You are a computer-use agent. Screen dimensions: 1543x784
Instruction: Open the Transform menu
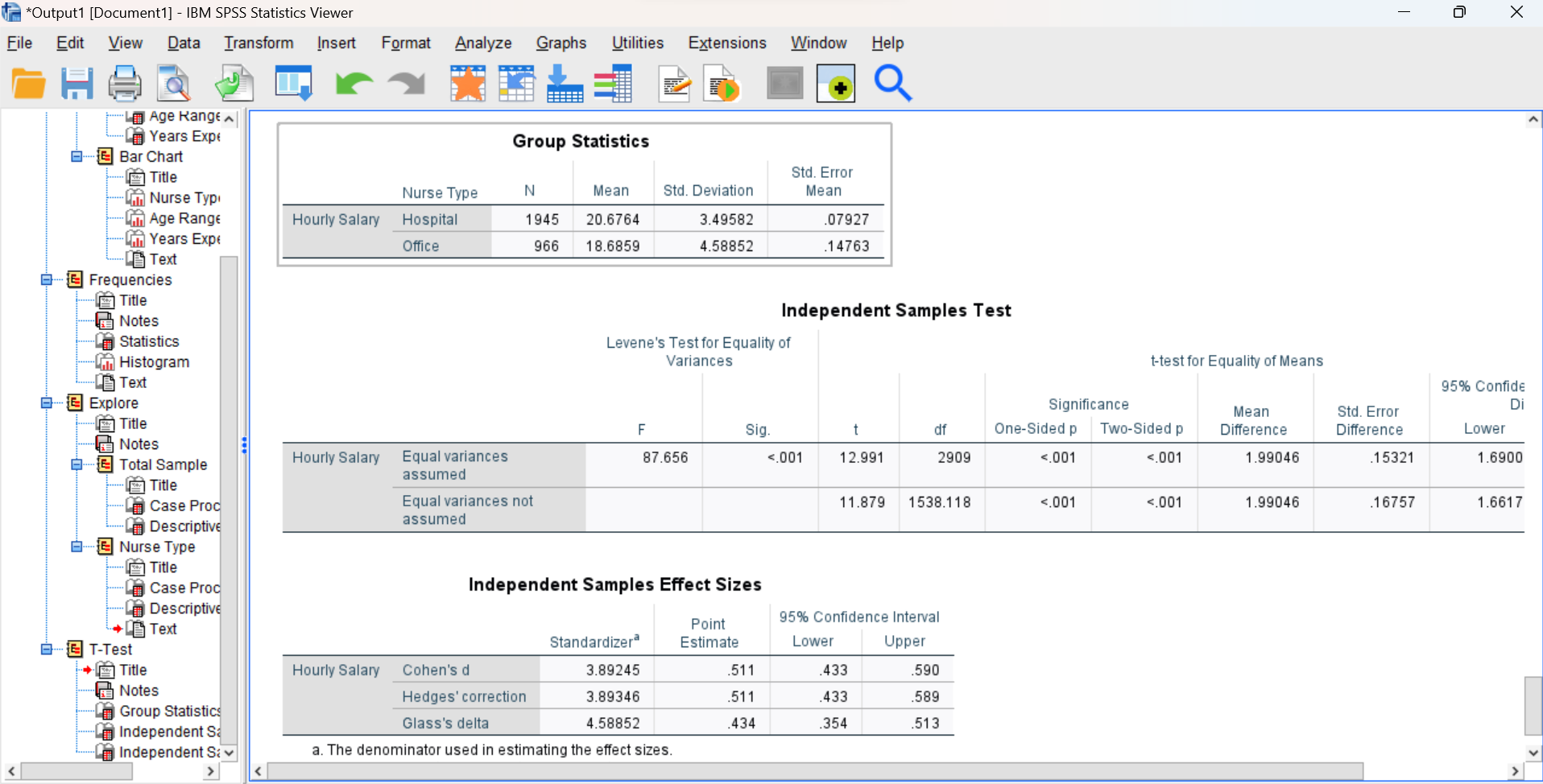click(x=259, y=43)
